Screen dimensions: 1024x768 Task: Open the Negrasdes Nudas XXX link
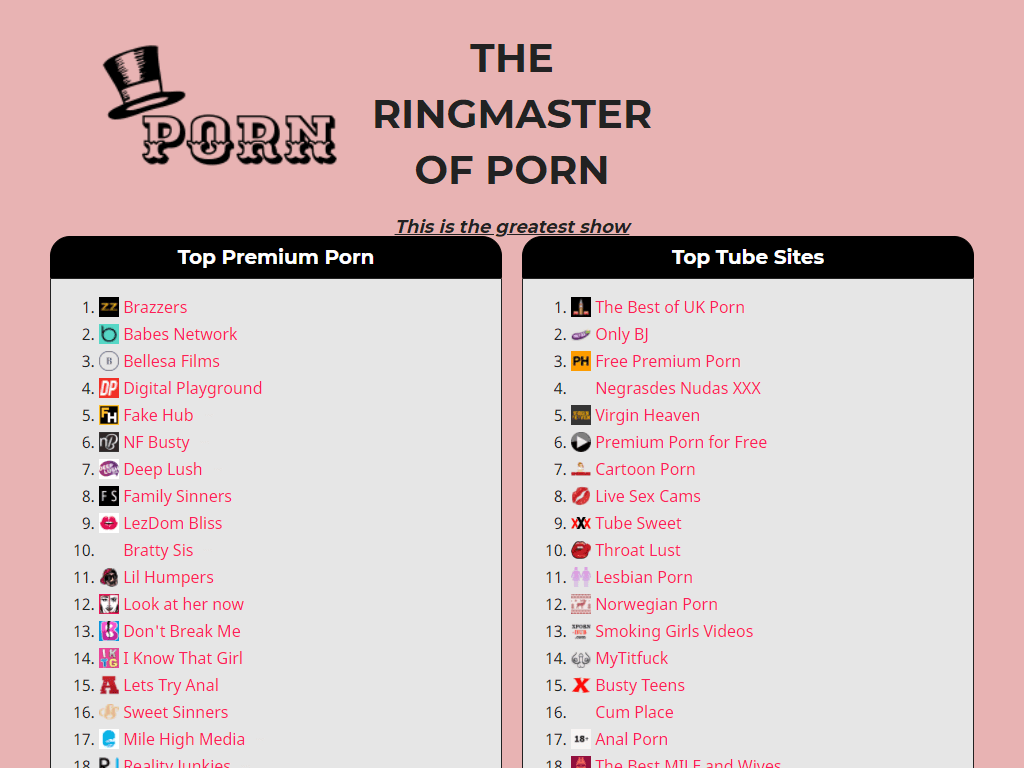677,388
